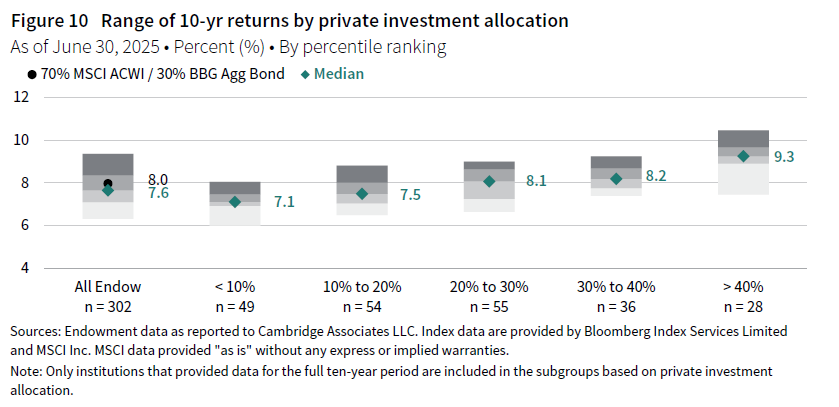Select the 10% to 20% median diamond
The width and height of the screenshot is (839, 407).
coord(362,193)
